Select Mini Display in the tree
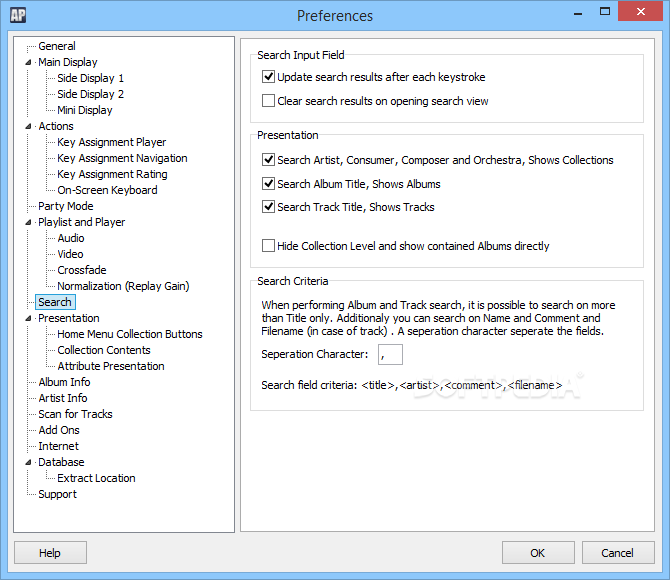Screen dimensions: 670x580 click(x=85, y=110)
